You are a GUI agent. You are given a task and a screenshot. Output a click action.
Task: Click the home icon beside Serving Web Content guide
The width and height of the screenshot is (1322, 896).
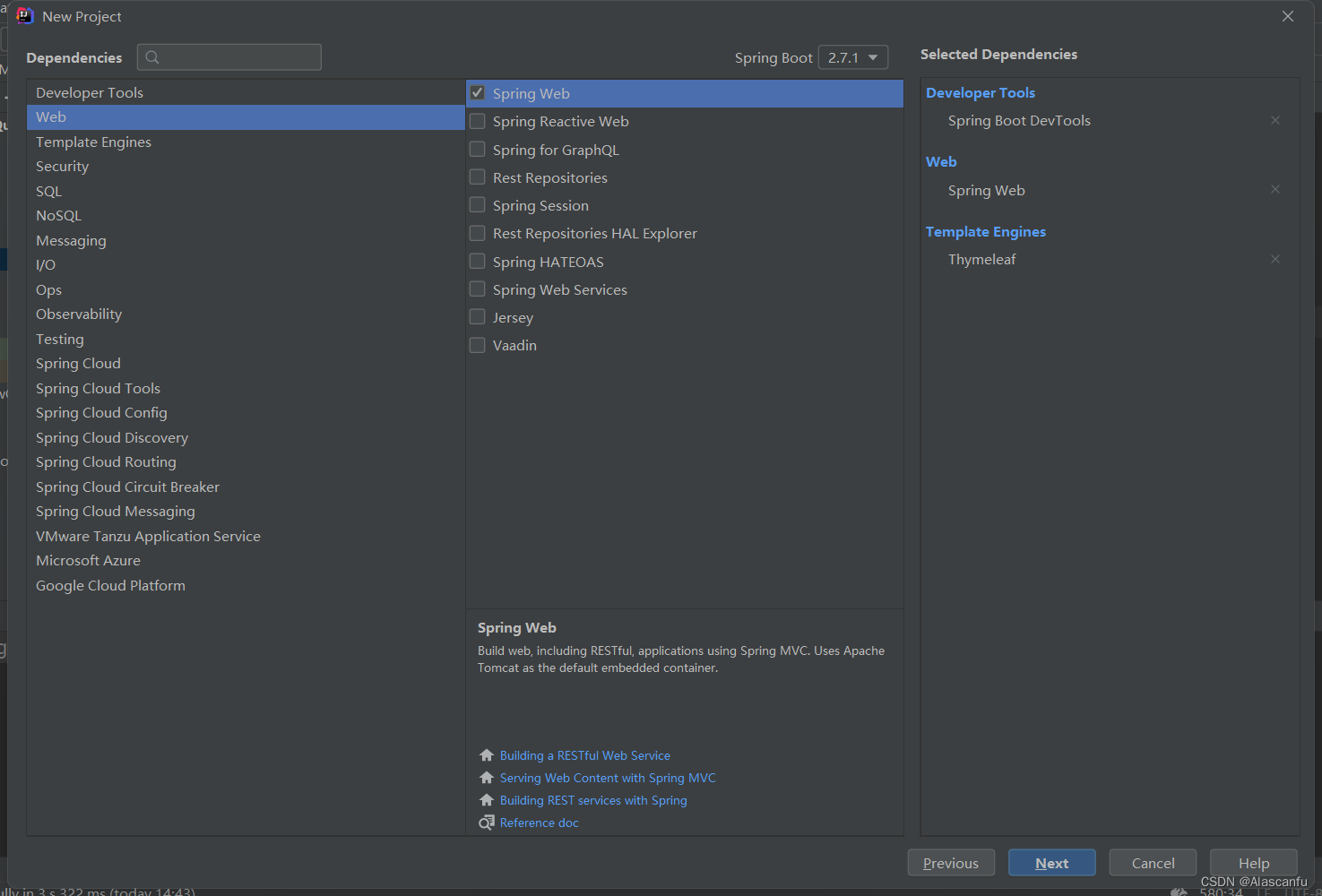[x=487, y=778]
